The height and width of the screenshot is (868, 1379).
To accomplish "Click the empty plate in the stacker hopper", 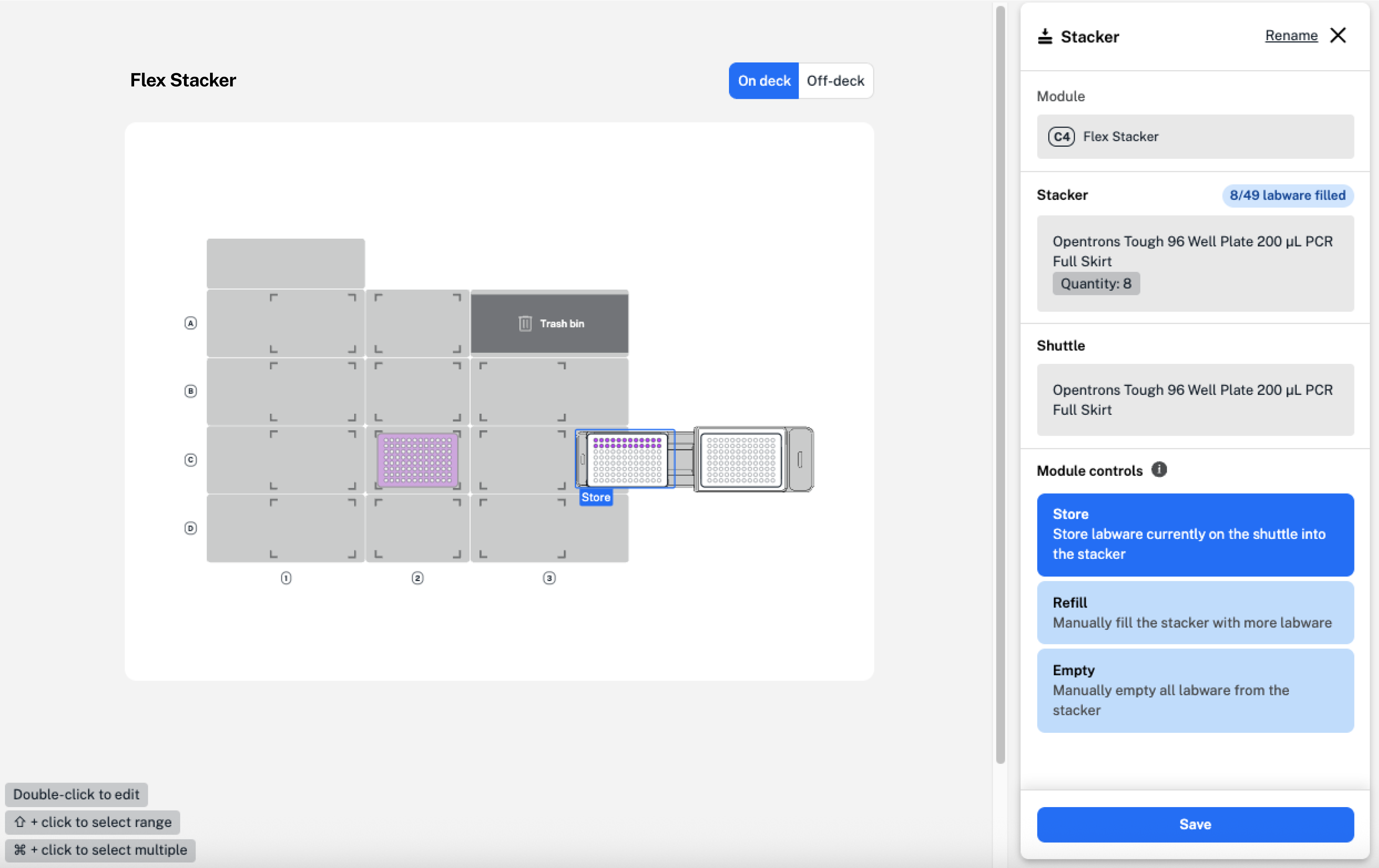I will click(741, 460).
